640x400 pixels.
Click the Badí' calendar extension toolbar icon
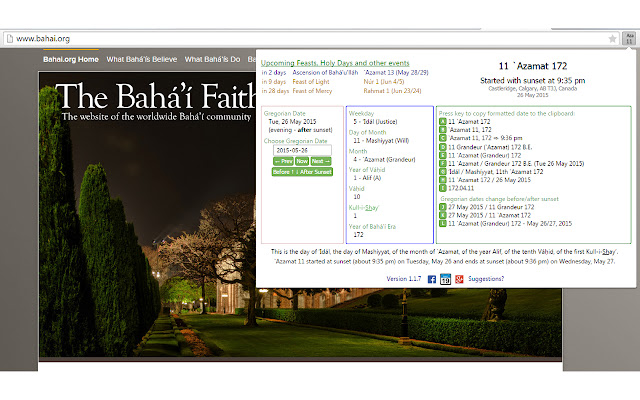point(629,39)
